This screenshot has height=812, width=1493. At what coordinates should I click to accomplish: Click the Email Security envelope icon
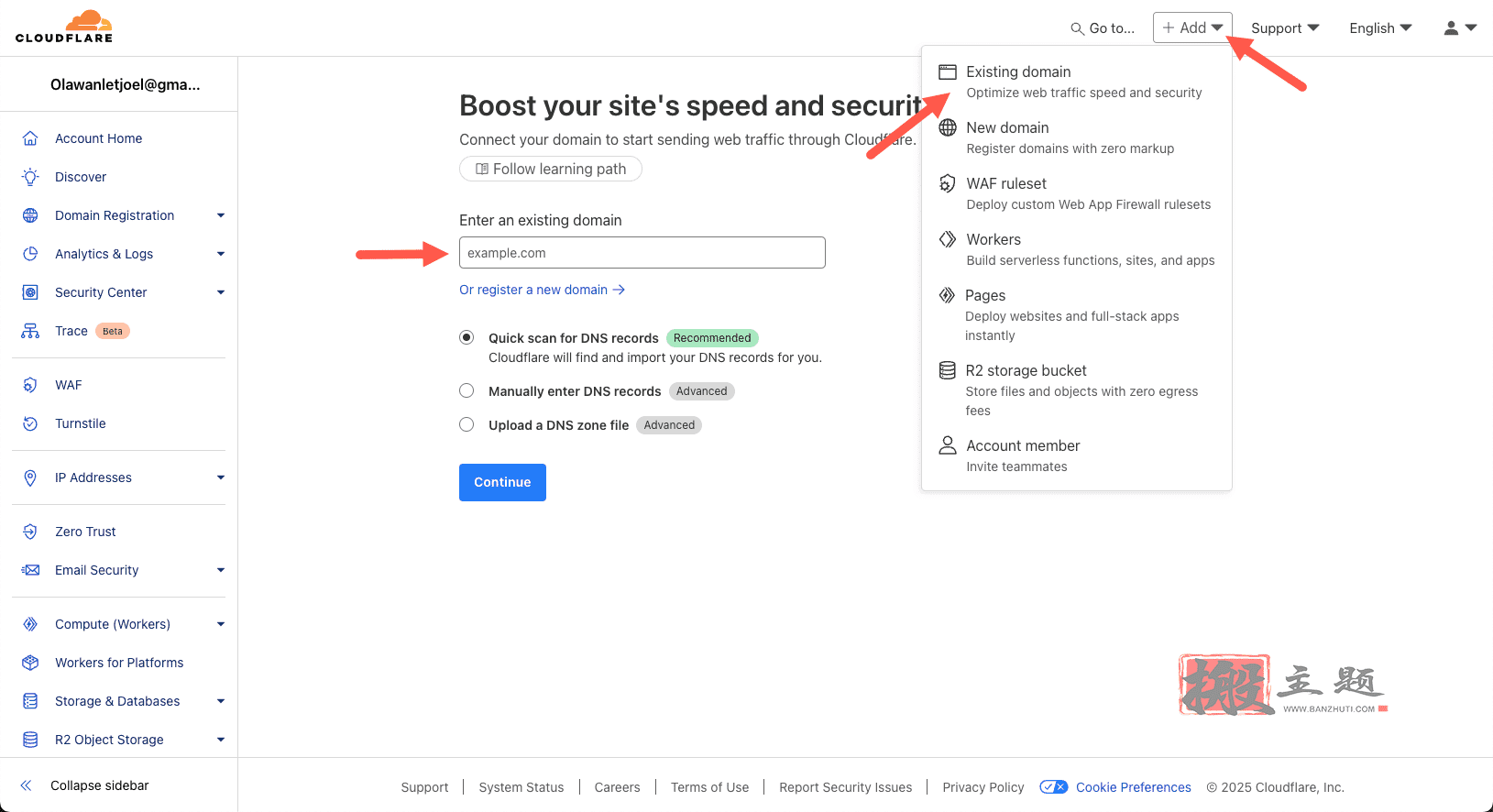coord(30,570)
